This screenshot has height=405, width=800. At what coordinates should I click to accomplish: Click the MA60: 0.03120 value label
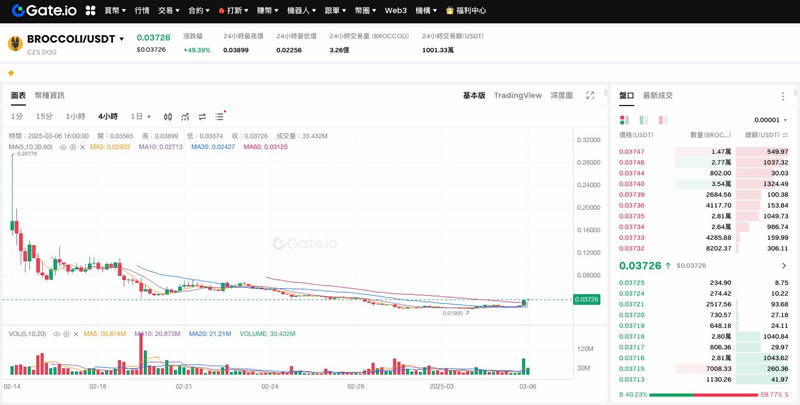pyautogui.click(x=265, y=147)
